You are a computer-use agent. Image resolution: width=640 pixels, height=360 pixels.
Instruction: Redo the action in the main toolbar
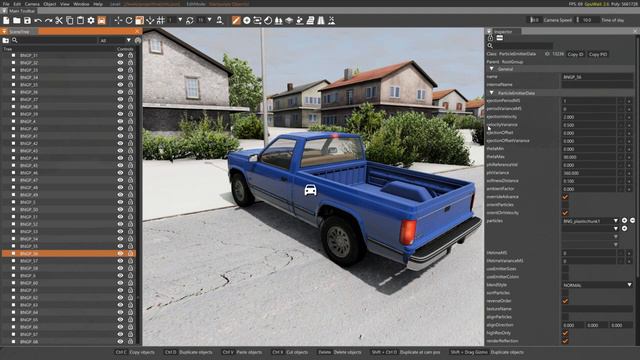pos(49,20)
